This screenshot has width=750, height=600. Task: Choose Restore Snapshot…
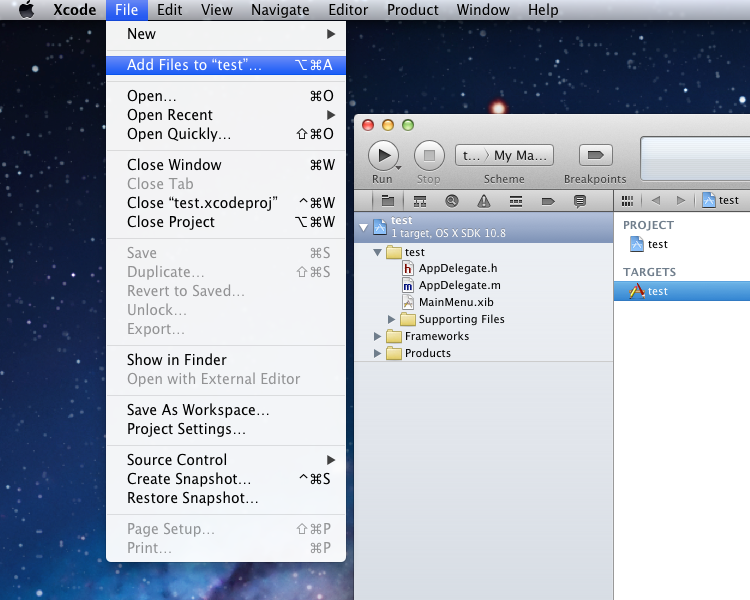226,498
